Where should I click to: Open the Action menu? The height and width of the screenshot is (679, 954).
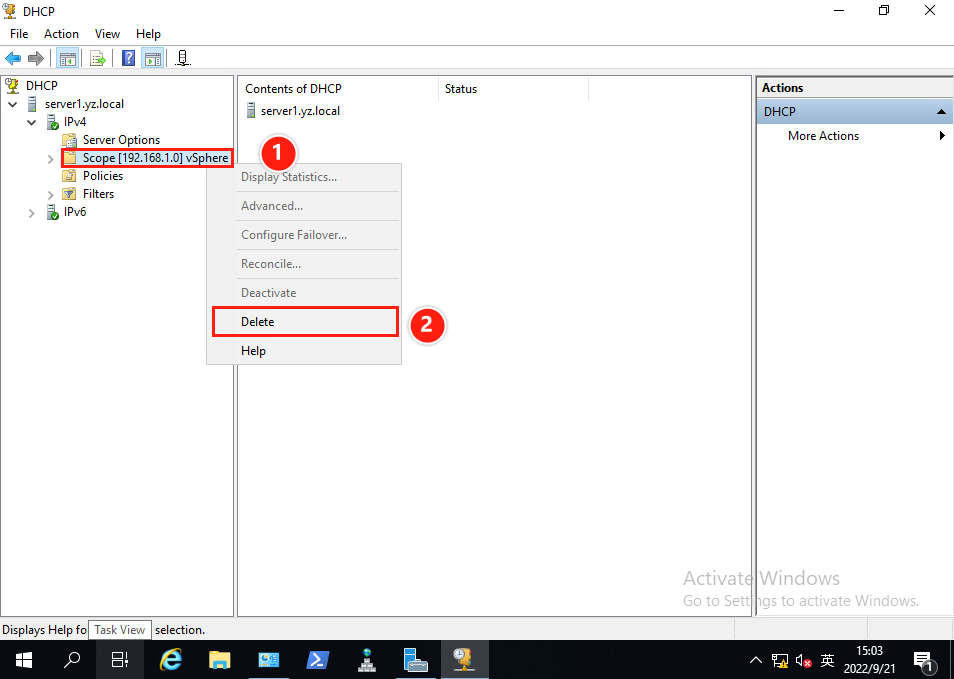[61, 34]
